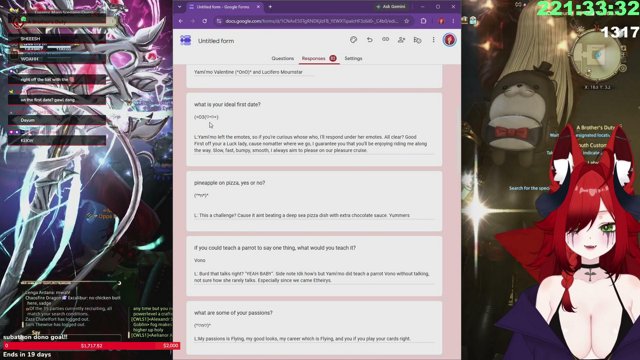The width and height of the screenshot is (640, 360).
Task: Click the 'Burd that talks right?' answer
Action: coord(311,277)
